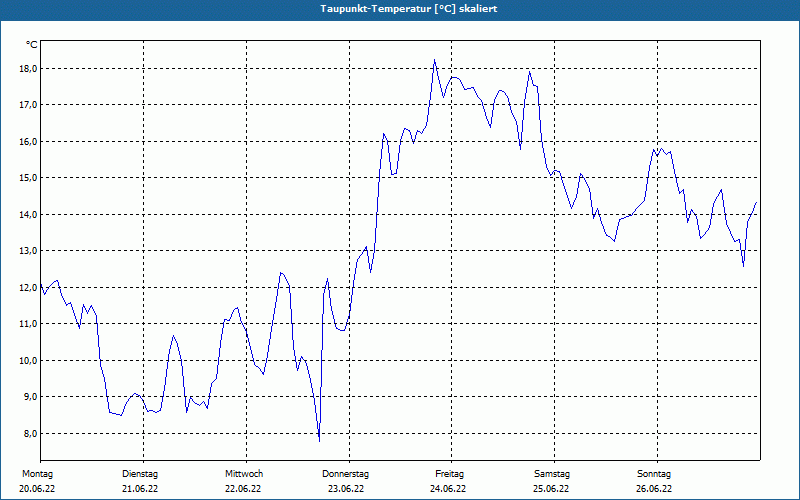Click the 'Sonntag' day label

tap(654, 474)
